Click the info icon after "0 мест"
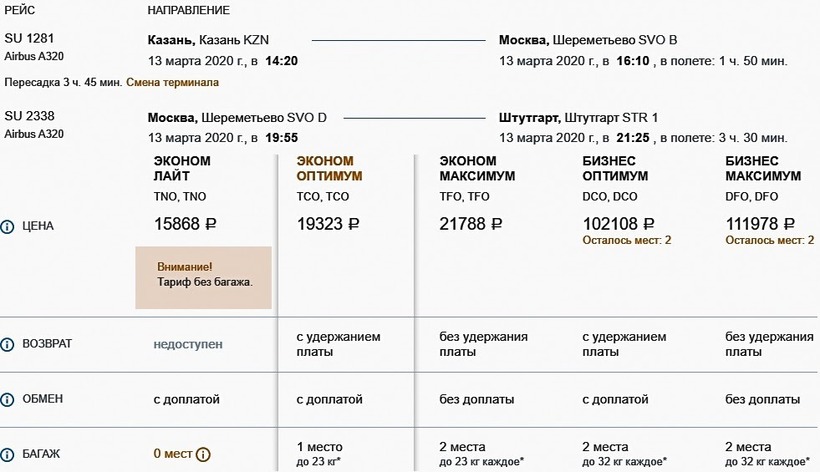 (203, 454)
